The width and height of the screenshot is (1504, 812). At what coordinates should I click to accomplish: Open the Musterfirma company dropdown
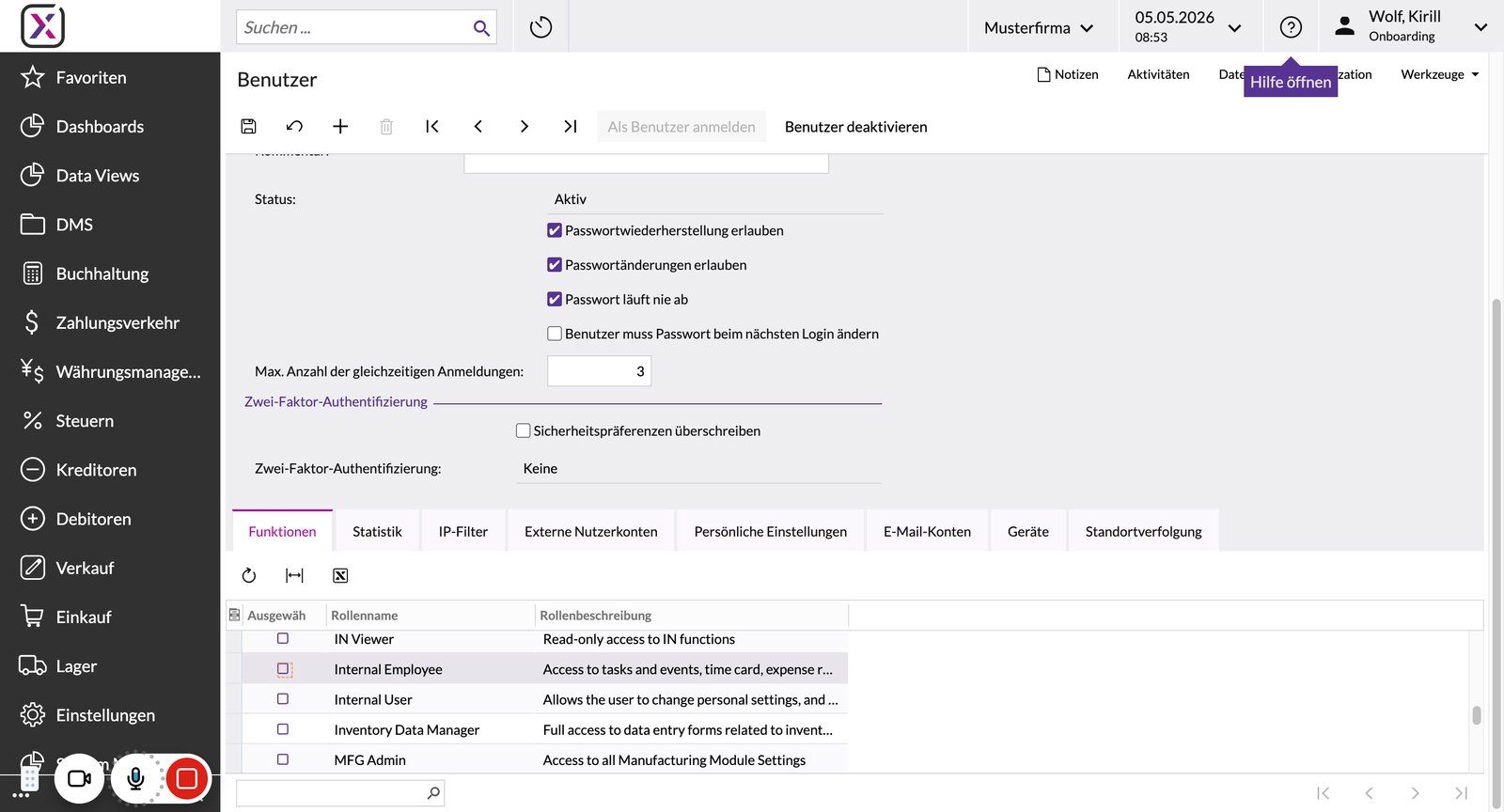click(x=1039, y=27)
